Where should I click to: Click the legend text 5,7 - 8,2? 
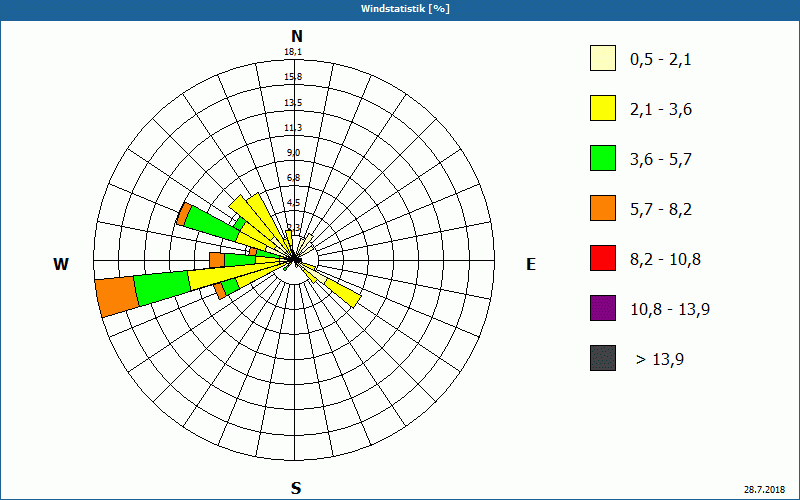[x=661, y=210]
